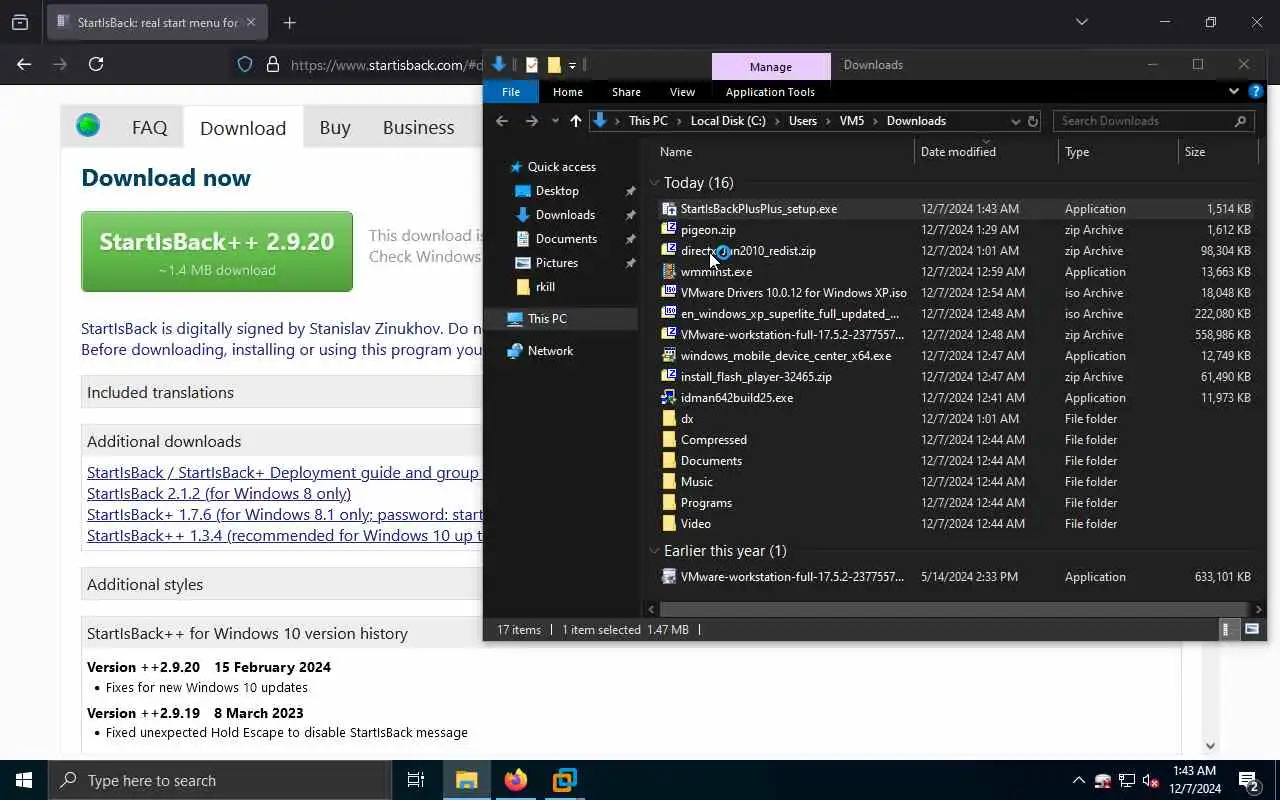Switch to the Home ribbon tab

point(568,92)
